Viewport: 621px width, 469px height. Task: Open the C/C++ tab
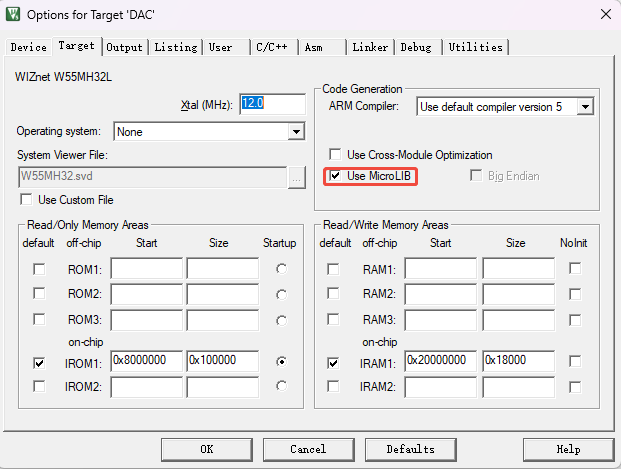(x=273, y=47)
